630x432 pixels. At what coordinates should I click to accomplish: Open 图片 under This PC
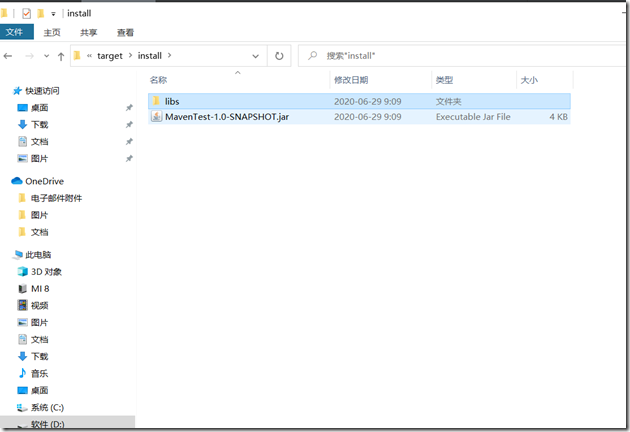(x=39, y=322)
